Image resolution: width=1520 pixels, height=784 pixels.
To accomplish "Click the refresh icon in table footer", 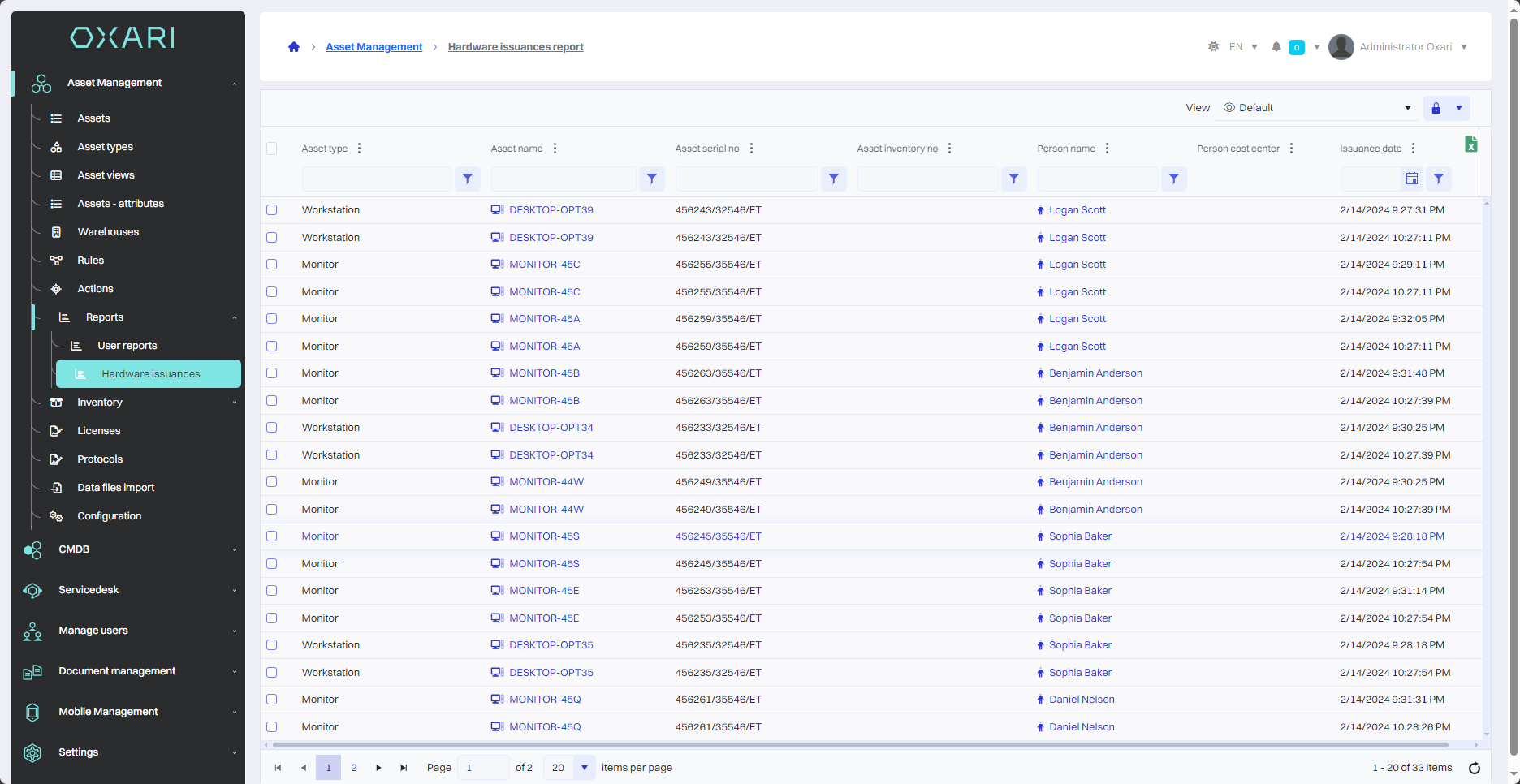I will click(x=1475, y=768).
